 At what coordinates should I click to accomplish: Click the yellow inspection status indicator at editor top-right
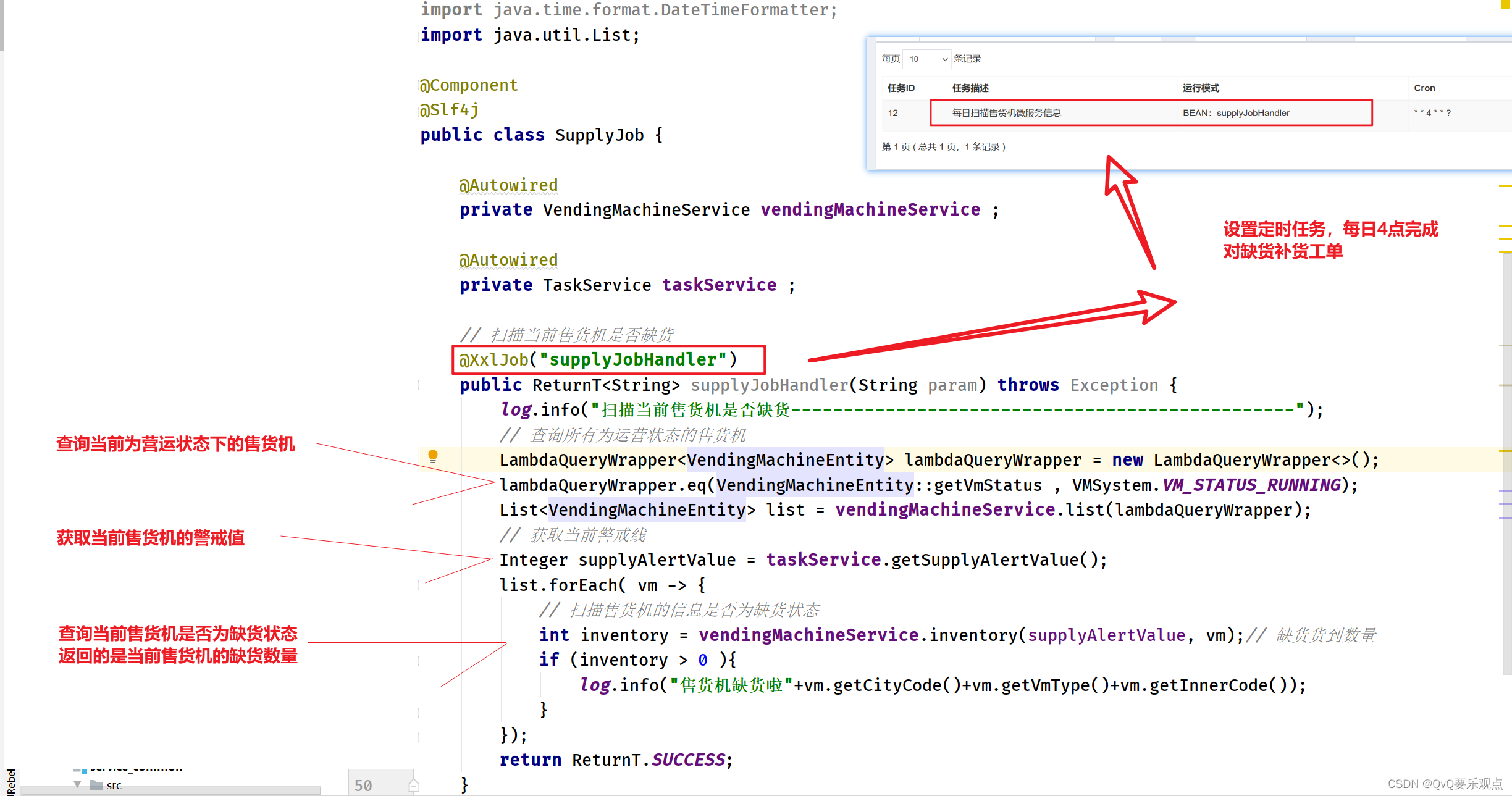(x=1506, y=4)
